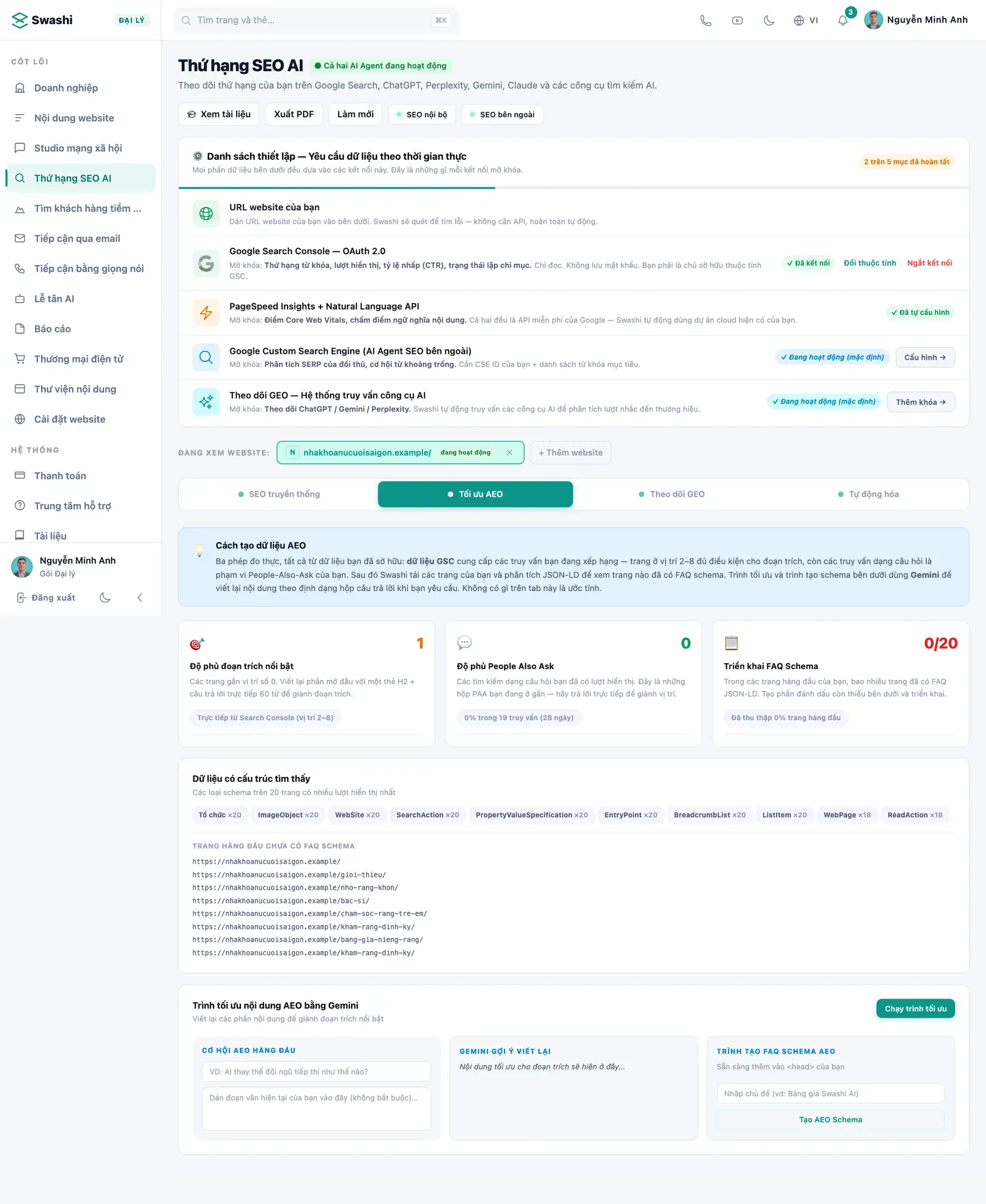Viewport: 986px width, 1204px height.
Task: Click Làm mới button
Action: point(356,114)
